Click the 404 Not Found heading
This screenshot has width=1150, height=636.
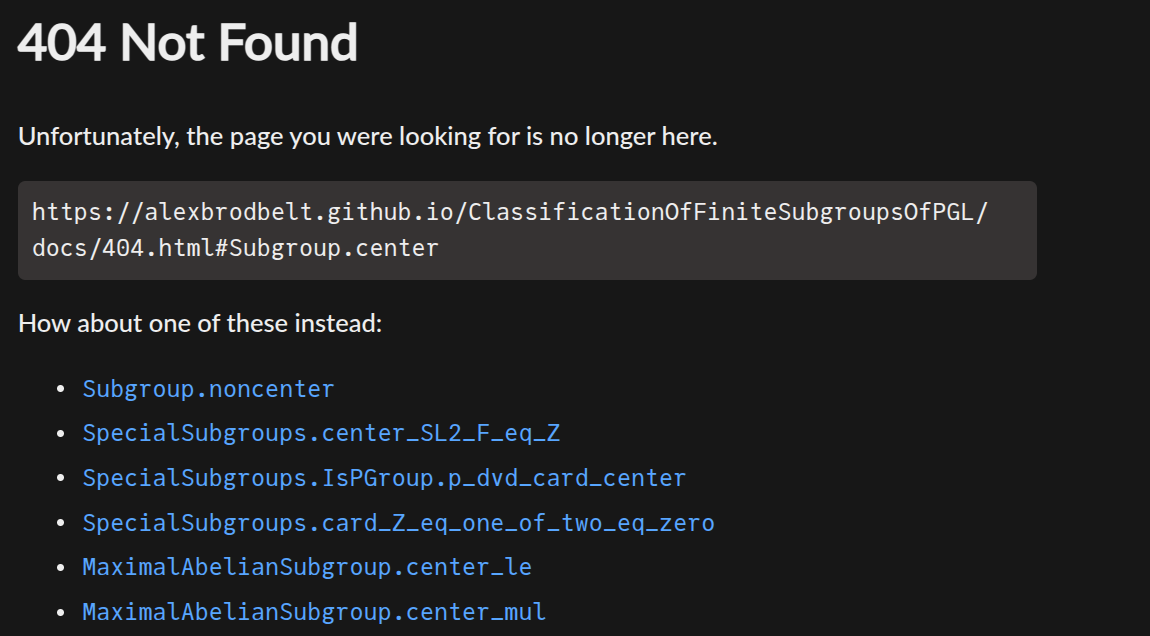coord(188,43)
